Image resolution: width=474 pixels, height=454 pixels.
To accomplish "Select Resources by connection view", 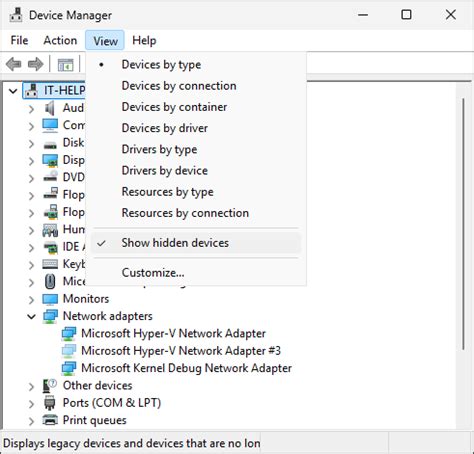I will [x=196, y=213].
